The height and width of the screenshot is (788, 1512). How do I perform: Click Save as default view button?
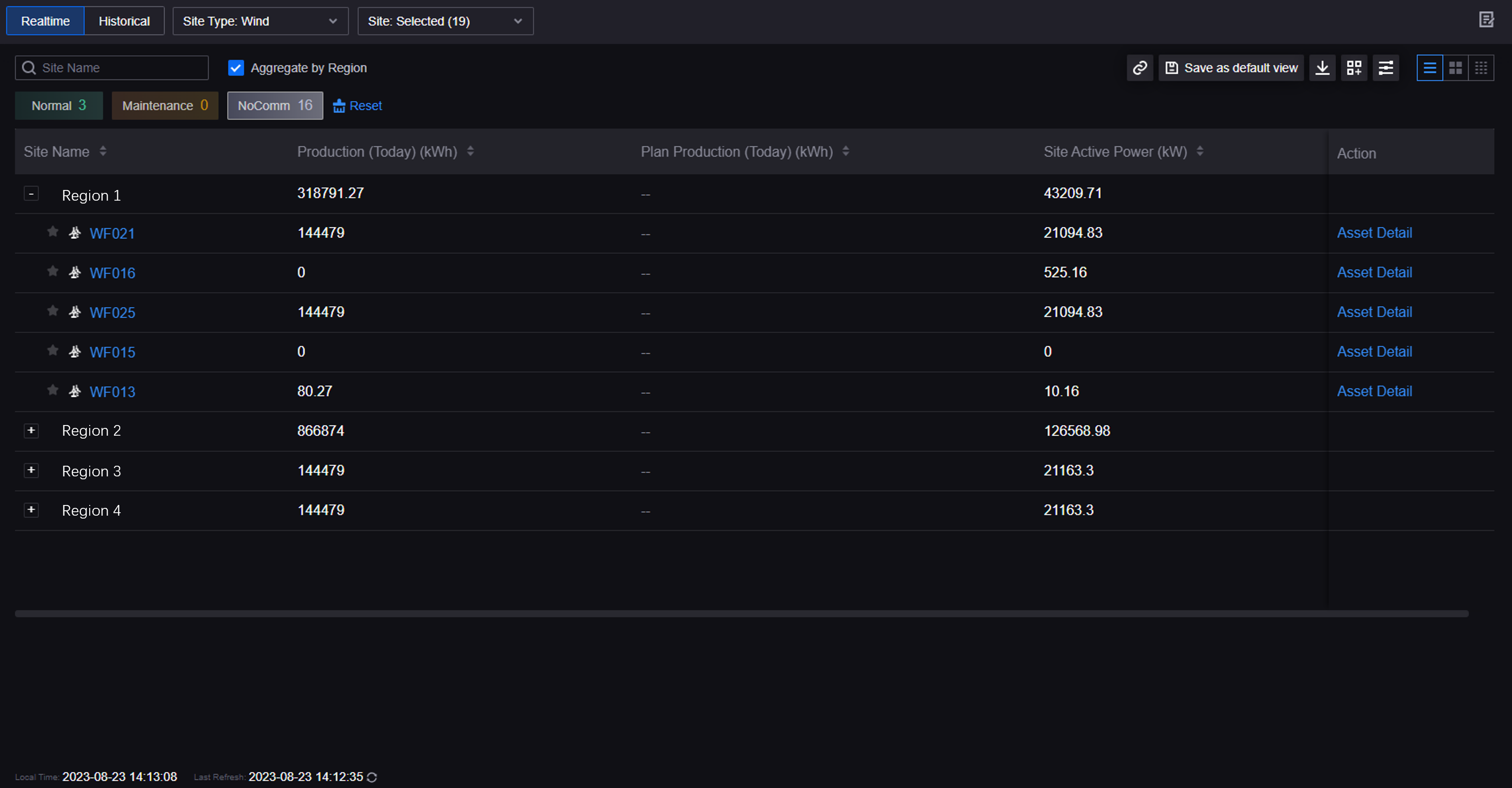tap(1231, 68)
